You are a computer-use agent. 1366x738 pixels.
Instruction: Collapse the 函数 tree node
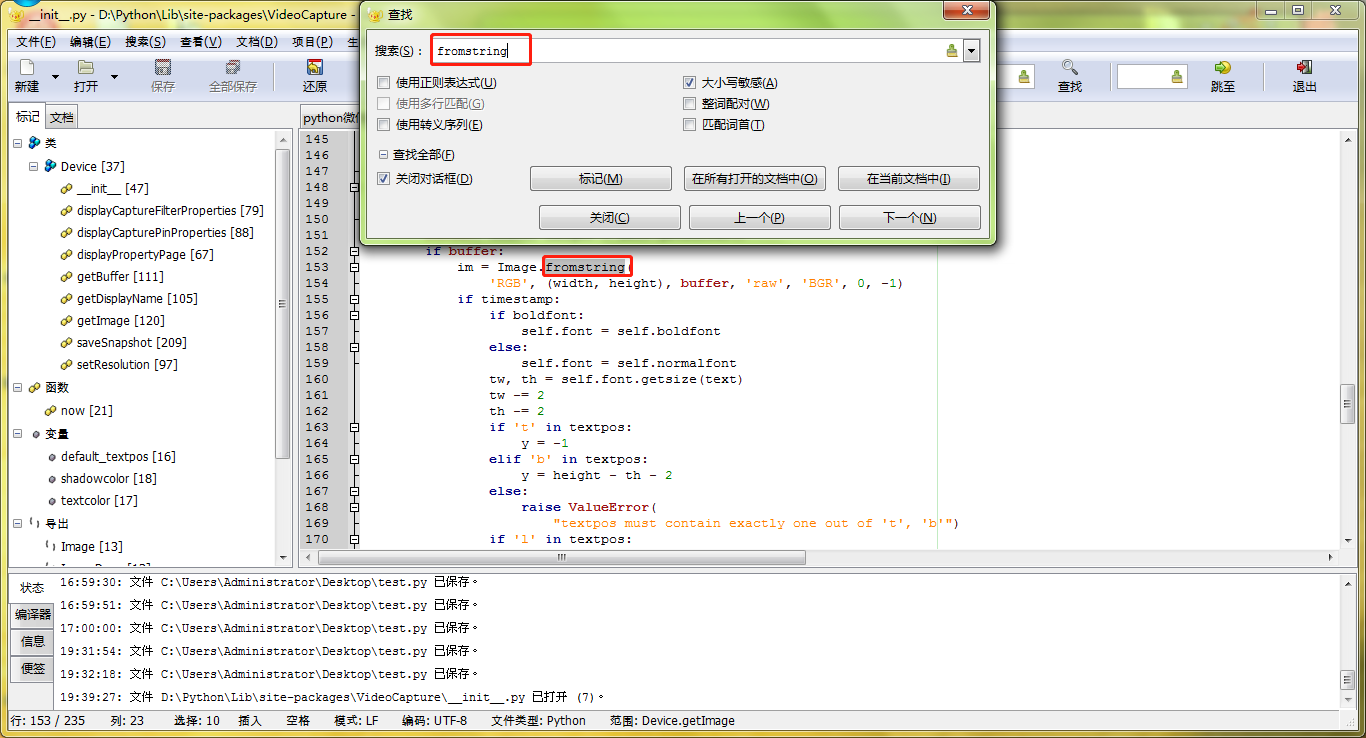pos(17,387)
